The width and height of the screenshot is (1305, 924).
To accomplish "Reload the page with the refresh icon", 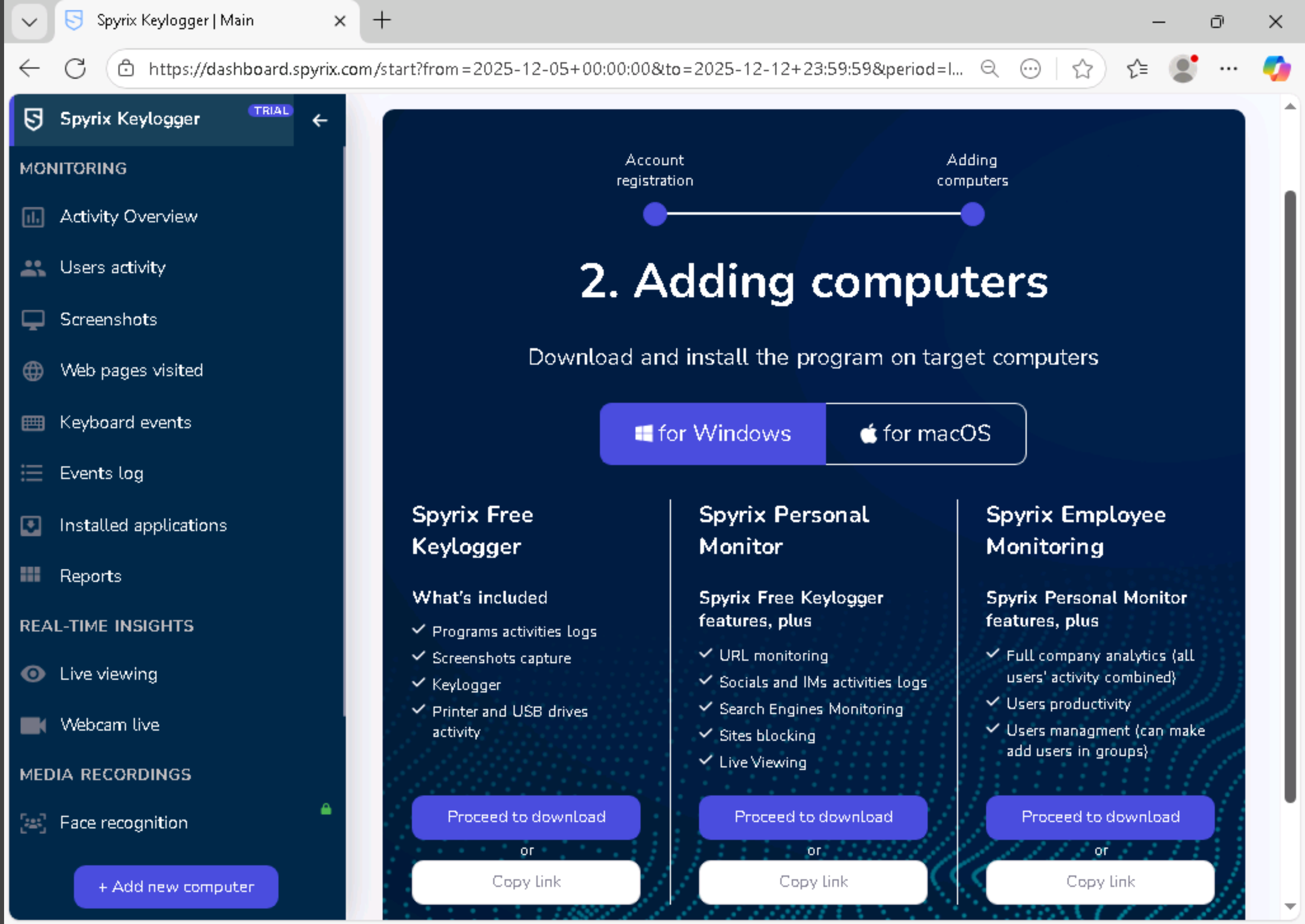I will (75, 69).
